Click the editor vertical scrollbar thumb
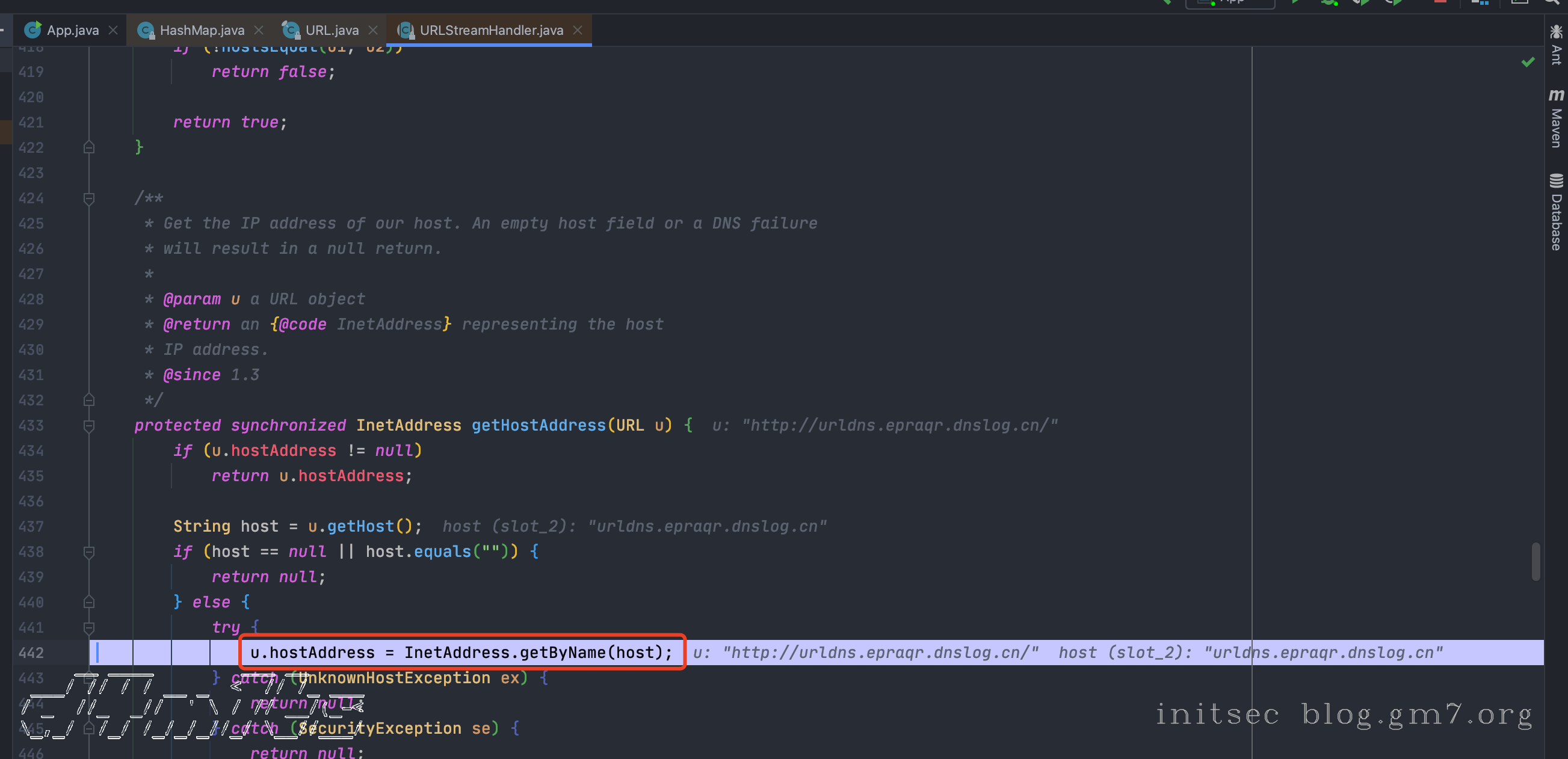Screen dimensions: 1568x759 (1535, 561)
